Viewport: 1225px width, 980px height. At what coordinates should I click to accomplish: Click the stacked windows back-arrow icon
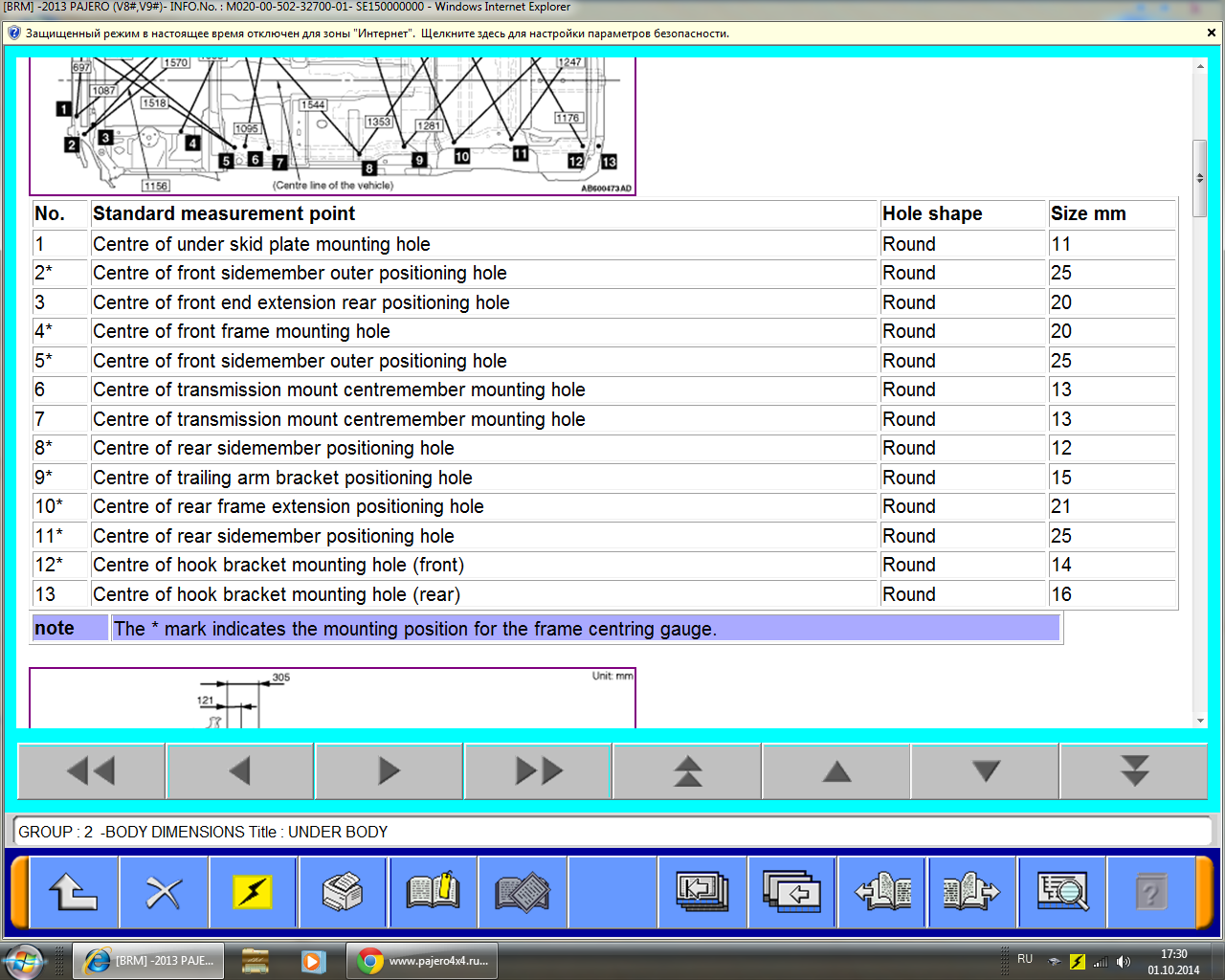791,893
